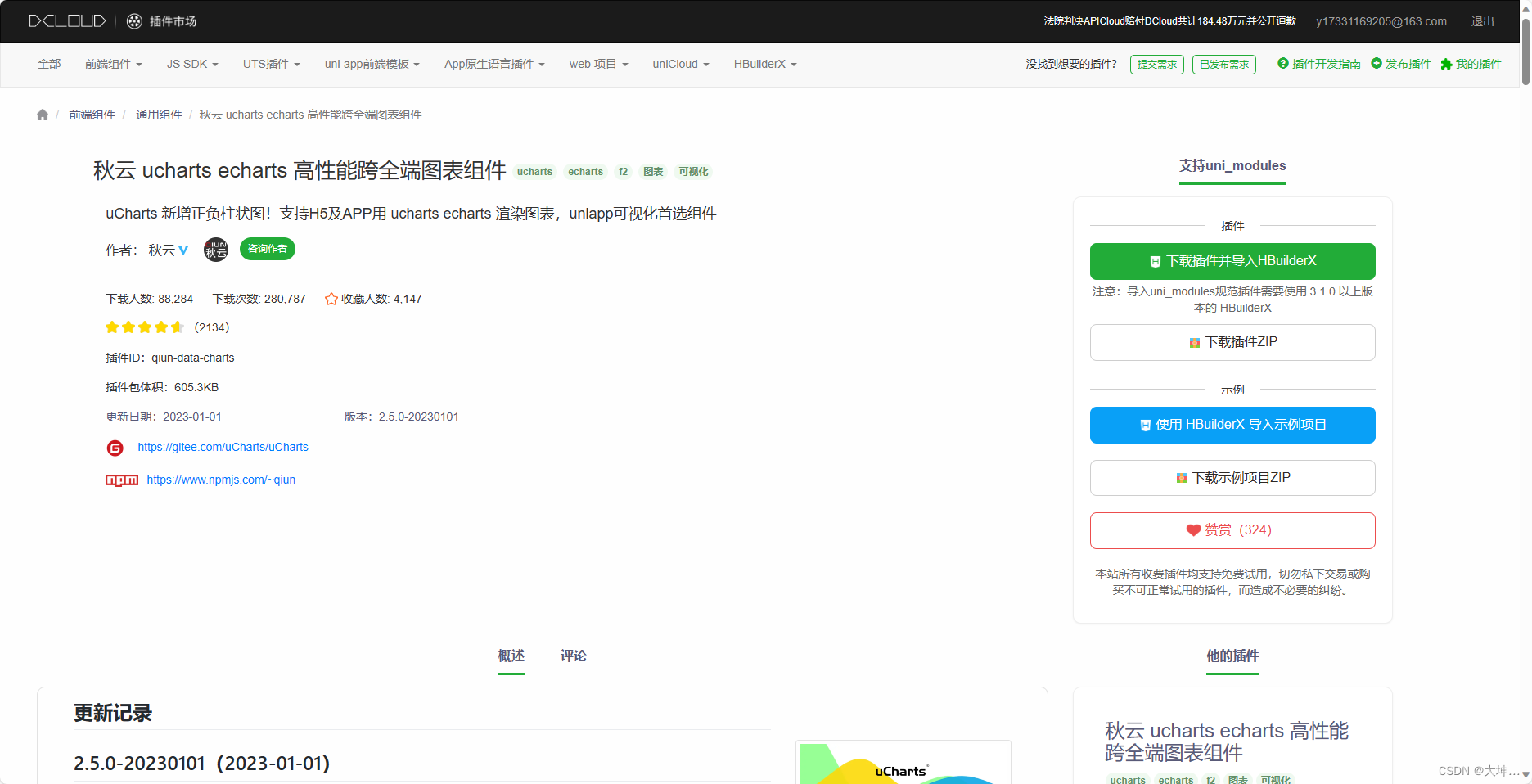Click the 赞赏 (324) button
The height and width of the screenshot is (784, 1532).
1232,530
